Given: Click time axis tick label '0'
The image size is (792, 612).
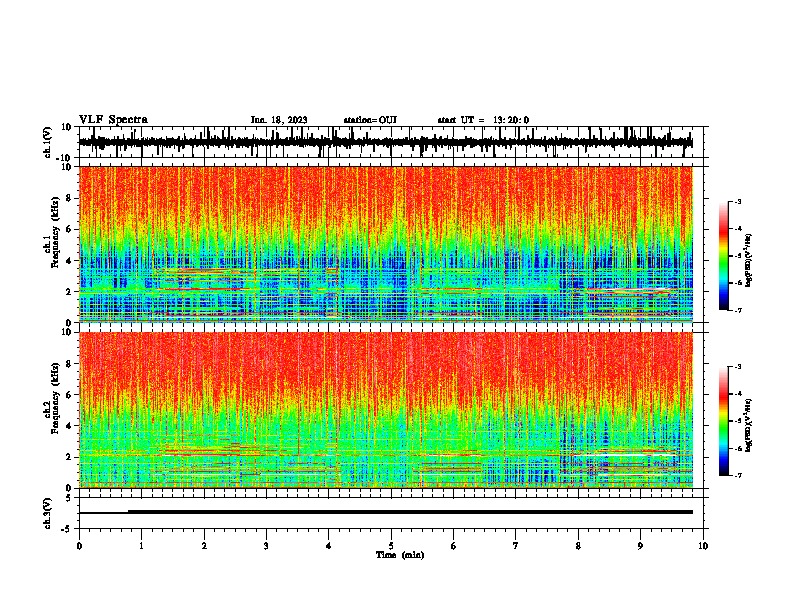Looking at the screenshot, I should point(79,546).
